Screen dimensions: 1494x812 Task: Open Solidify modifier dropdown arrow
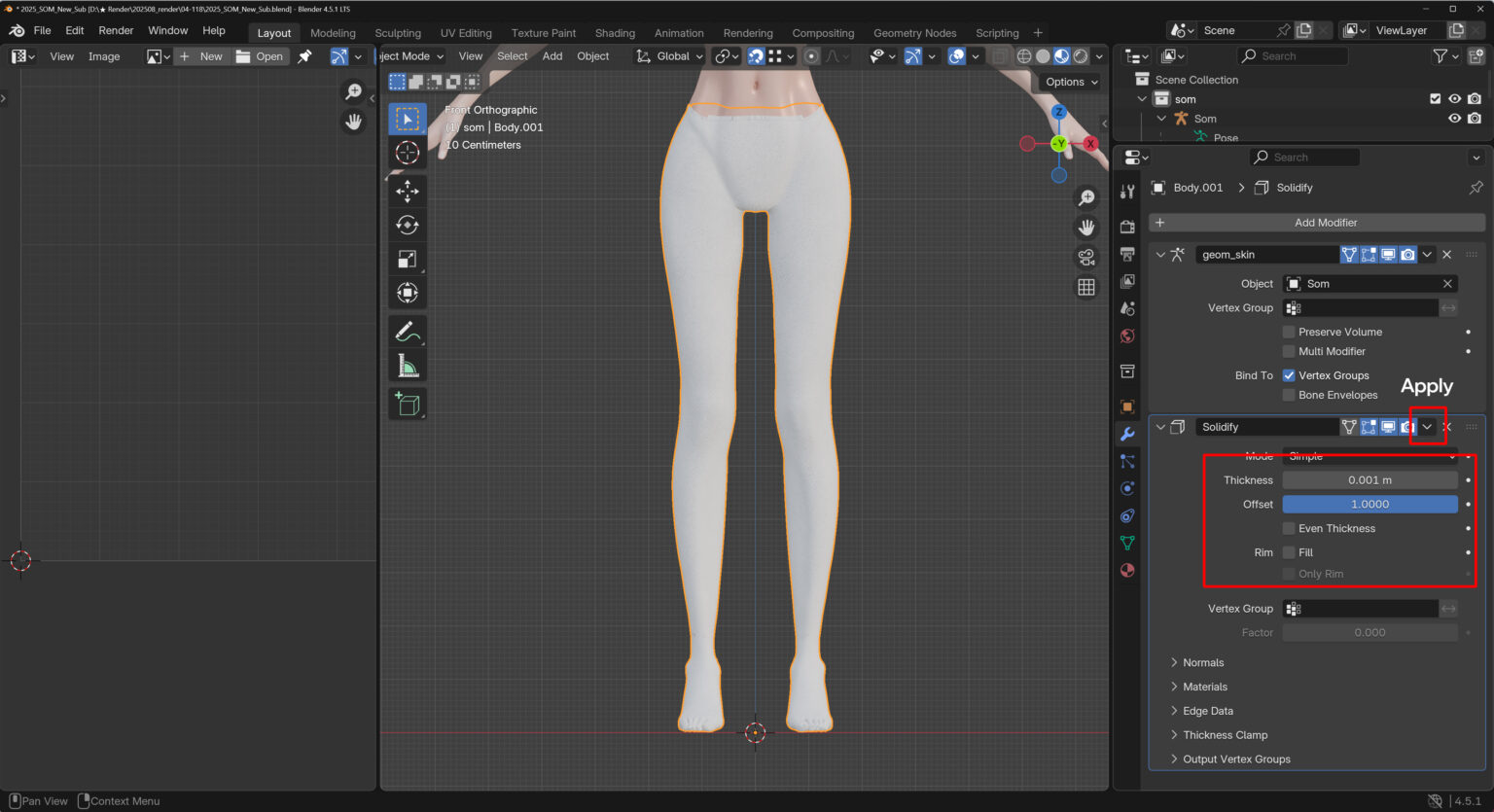tap(1427, 427)
